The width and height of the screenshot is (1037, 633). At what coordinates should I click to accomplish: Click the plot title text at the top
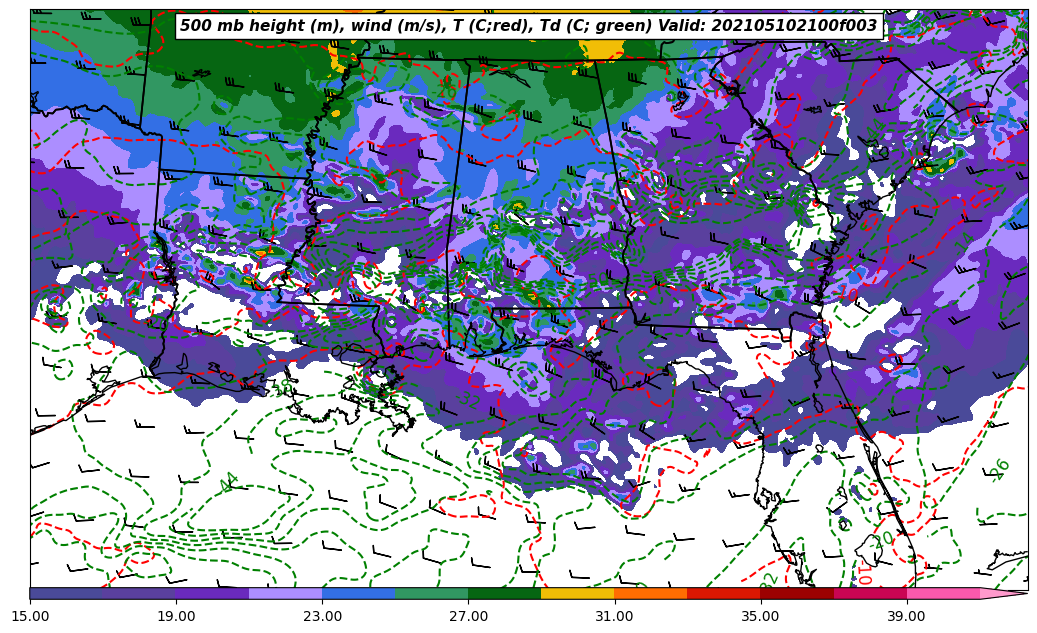[x=529, y=26]
